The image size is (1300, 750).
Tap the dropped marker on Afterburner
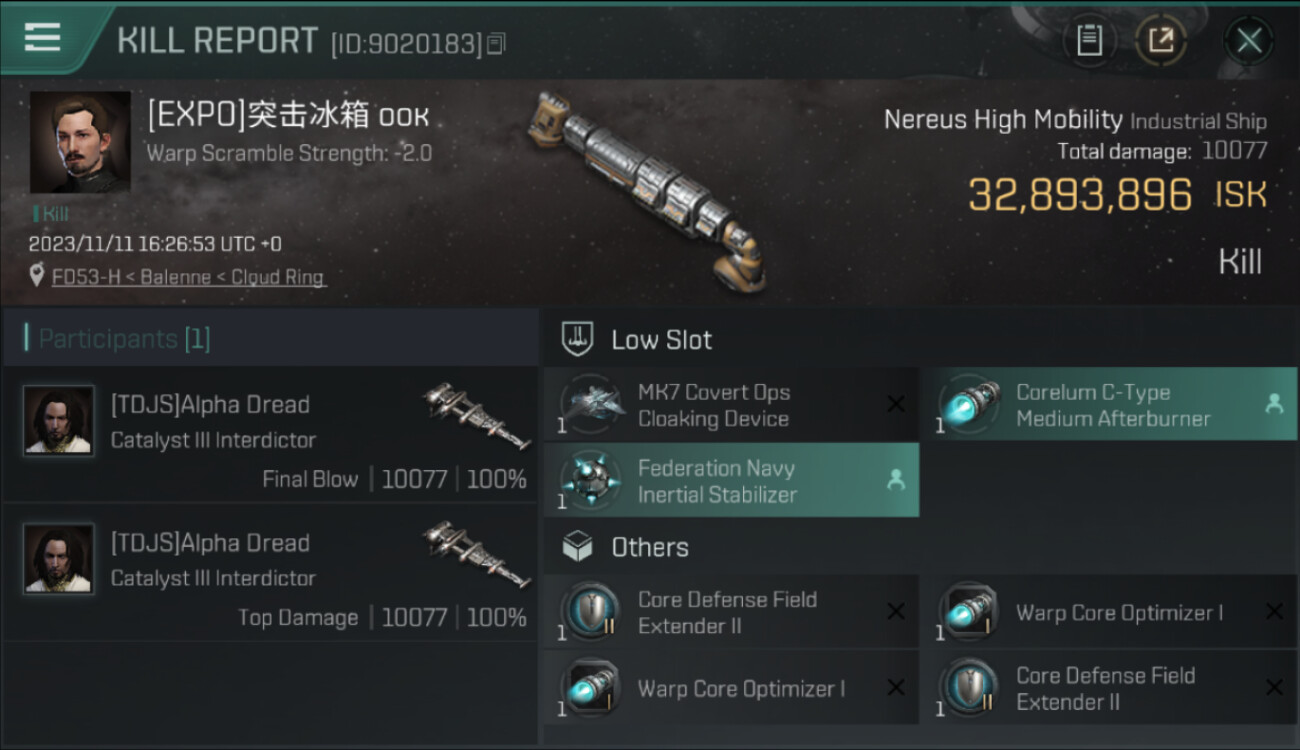(1273, 404)
